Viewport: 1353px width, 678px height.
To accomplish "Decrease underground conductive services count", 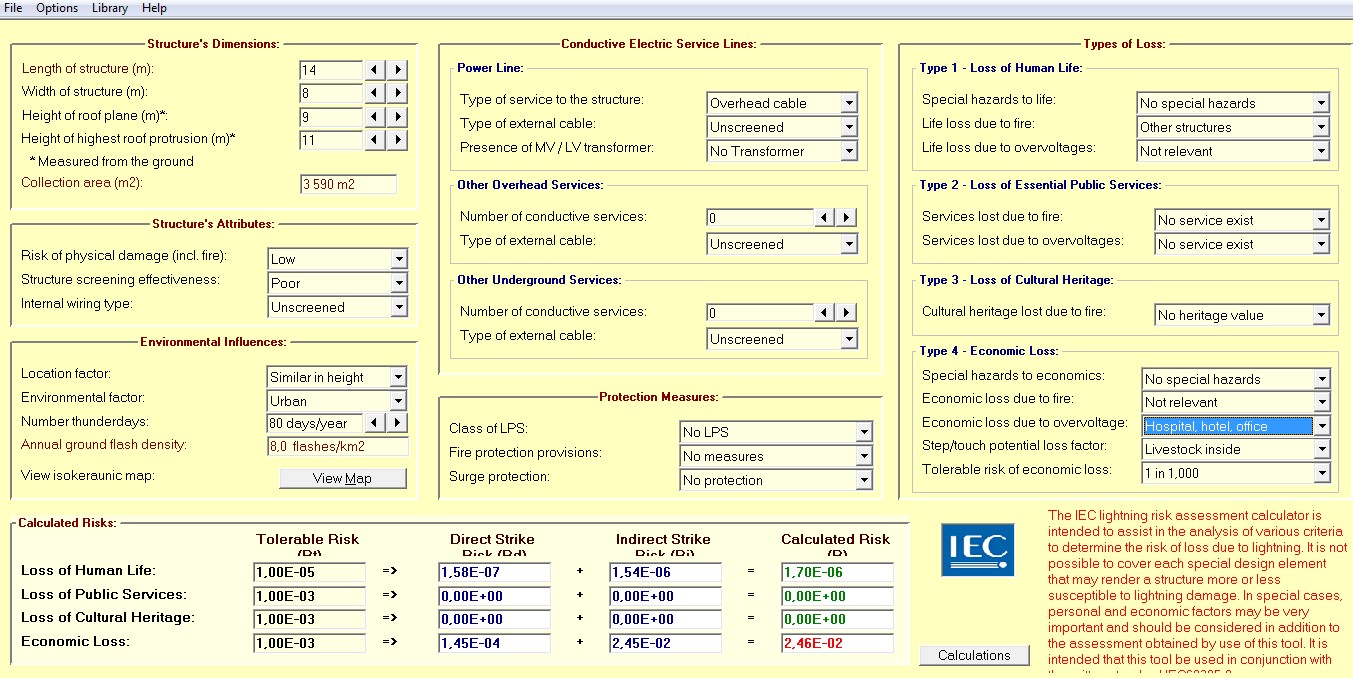I will 823,313.
